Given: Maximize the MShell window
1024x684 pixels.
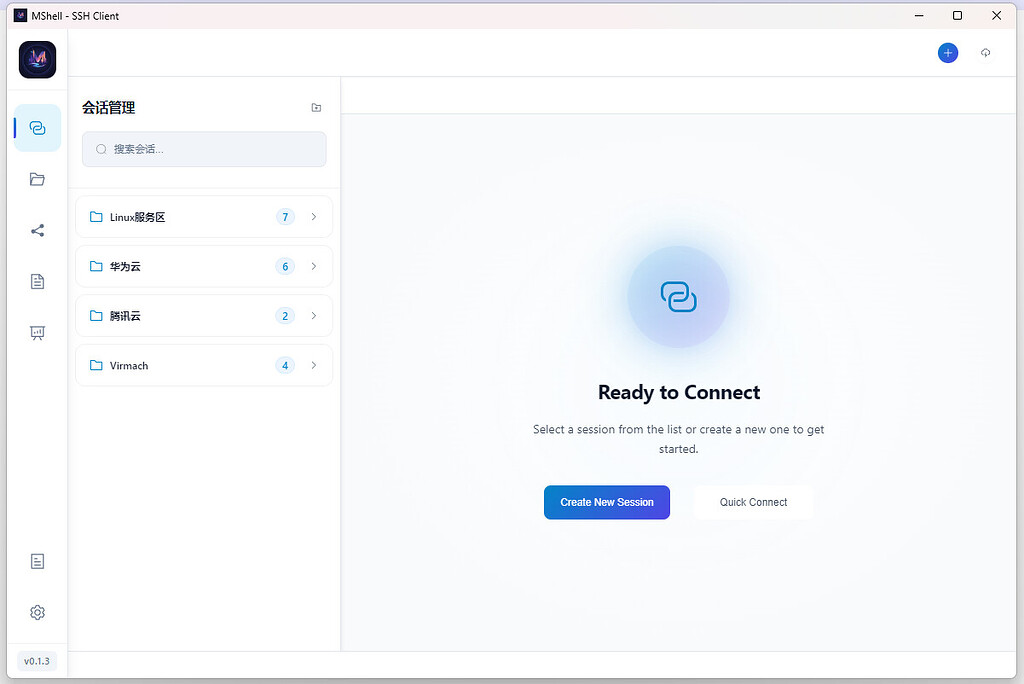Looking at the screenshot, I should click(x=957, y=16).
